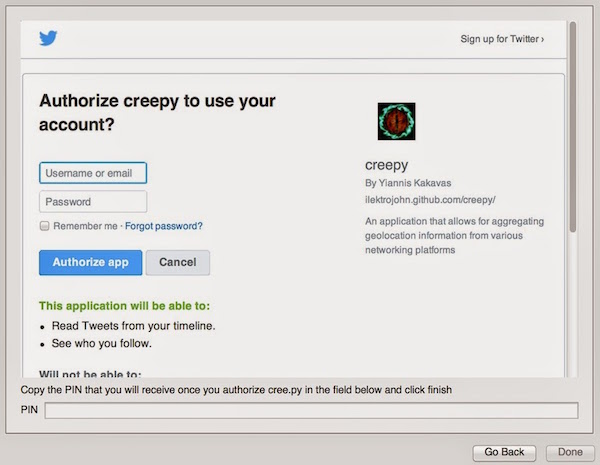Focus the PIN input field
This screenshot has width=600, height=465.
pos(311,410)
